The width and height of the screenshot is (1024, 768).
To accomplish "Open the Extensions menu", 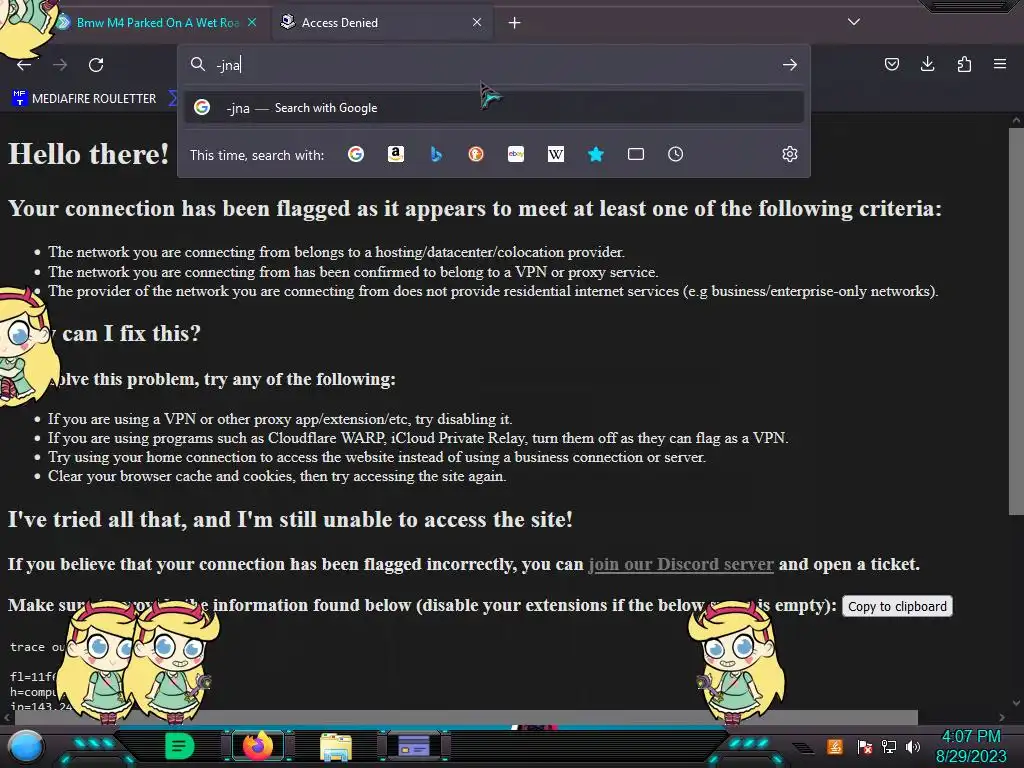I will (x=964, y=64).
